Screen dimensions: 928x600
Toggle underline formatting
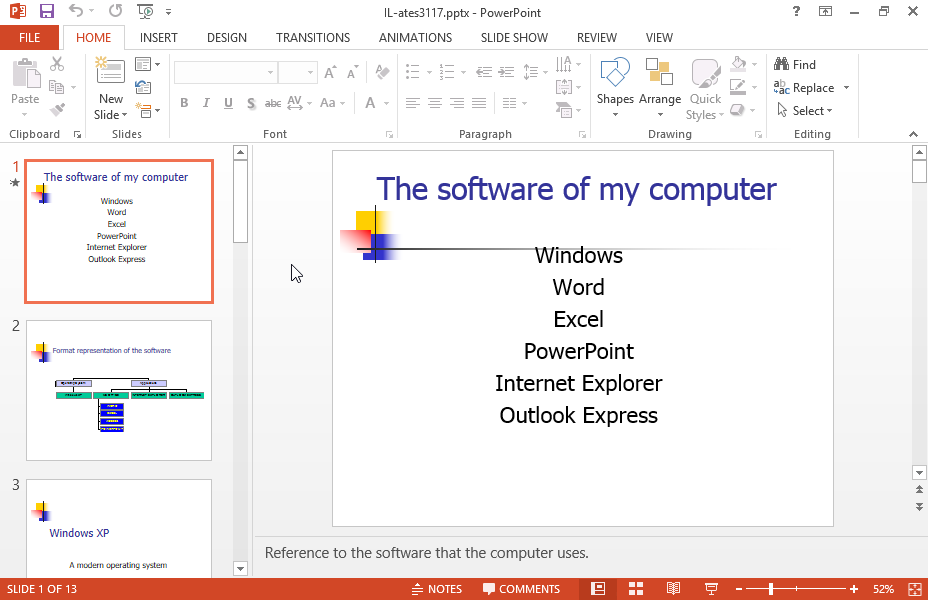coord(228,103)
